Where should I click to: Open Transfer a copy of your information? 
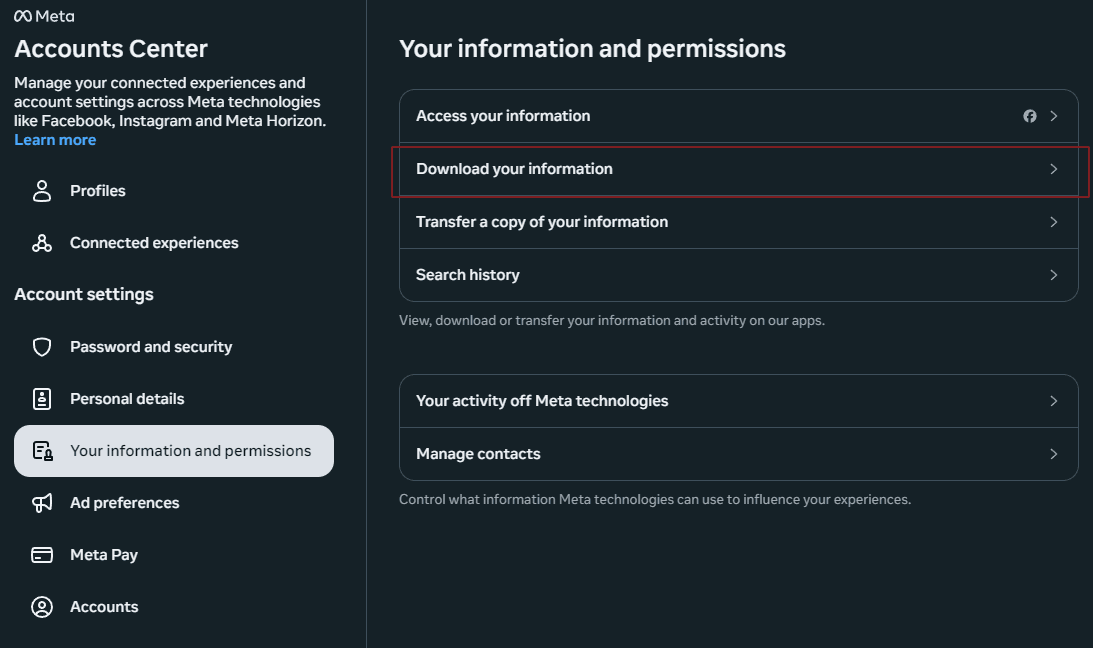[738, 221]
